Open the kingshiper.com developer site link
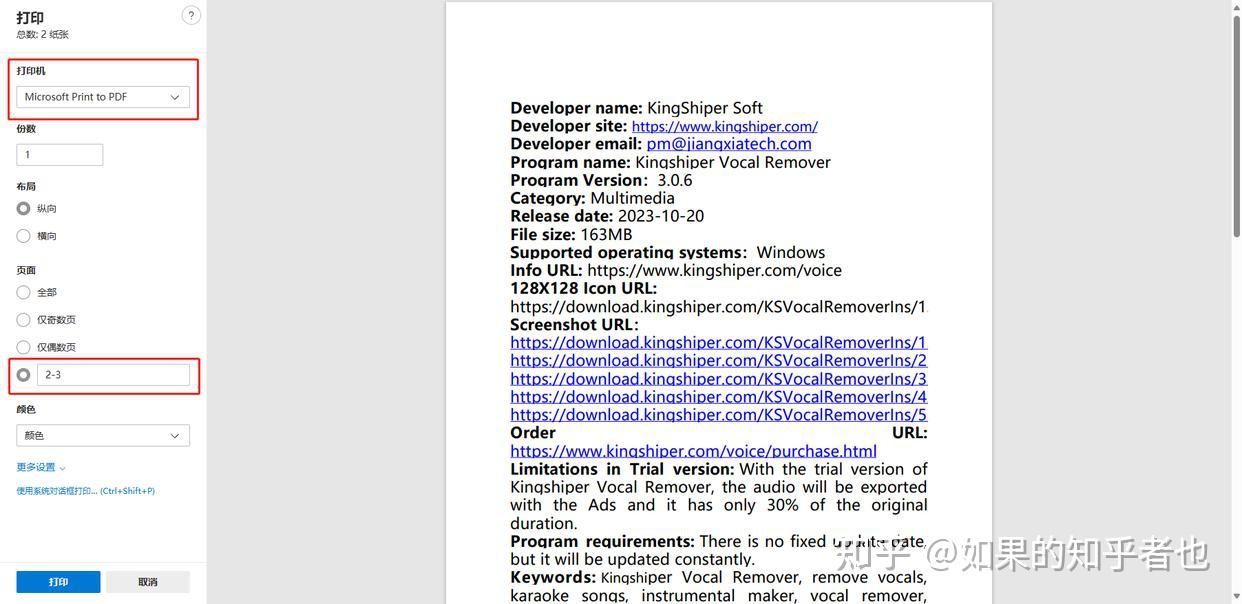The width and height of the screenshot is (1242, 604). click(x=725, y=126)
